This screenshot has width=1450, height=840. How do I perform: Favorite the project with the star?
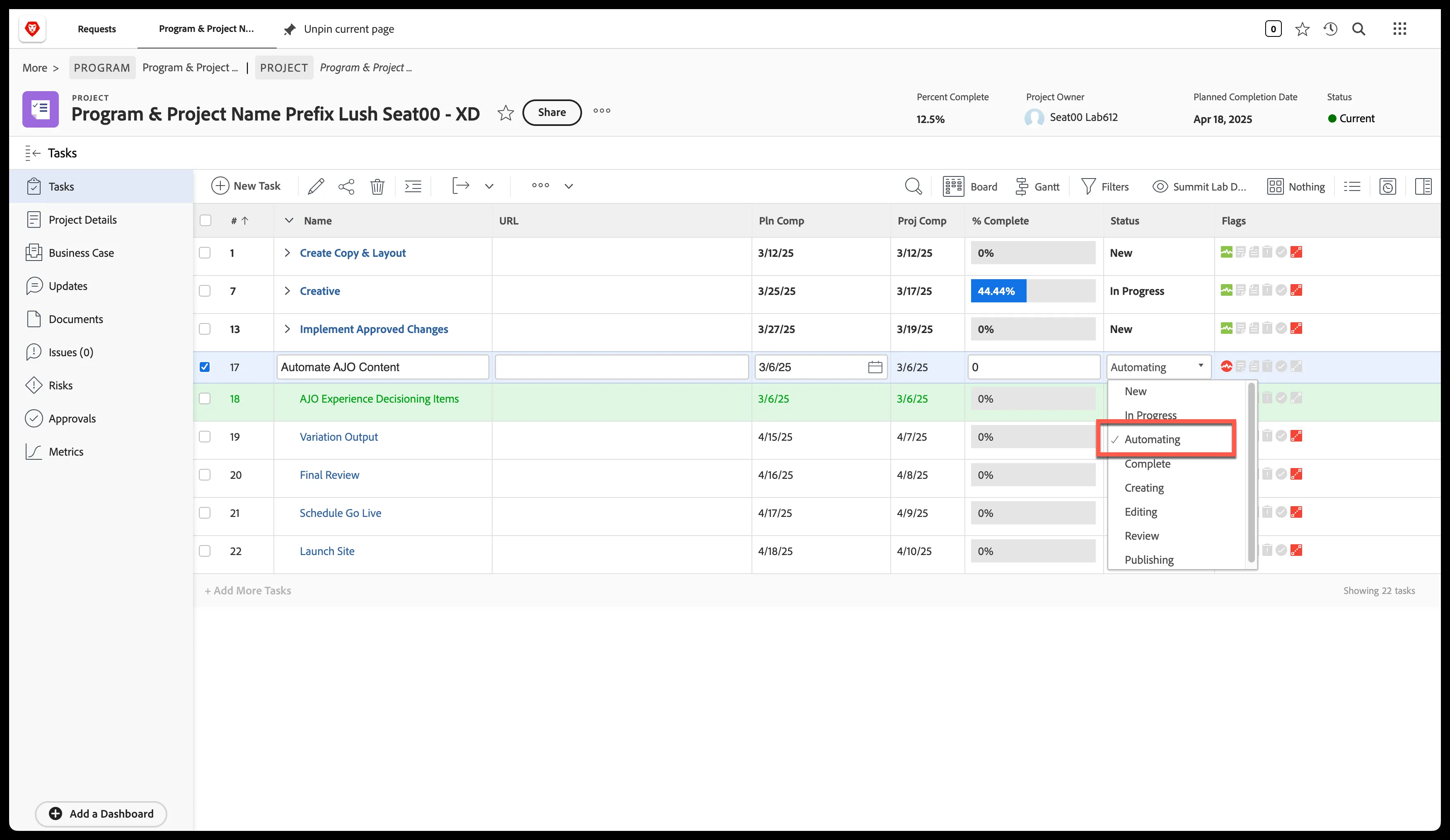(x=505, y=113)
